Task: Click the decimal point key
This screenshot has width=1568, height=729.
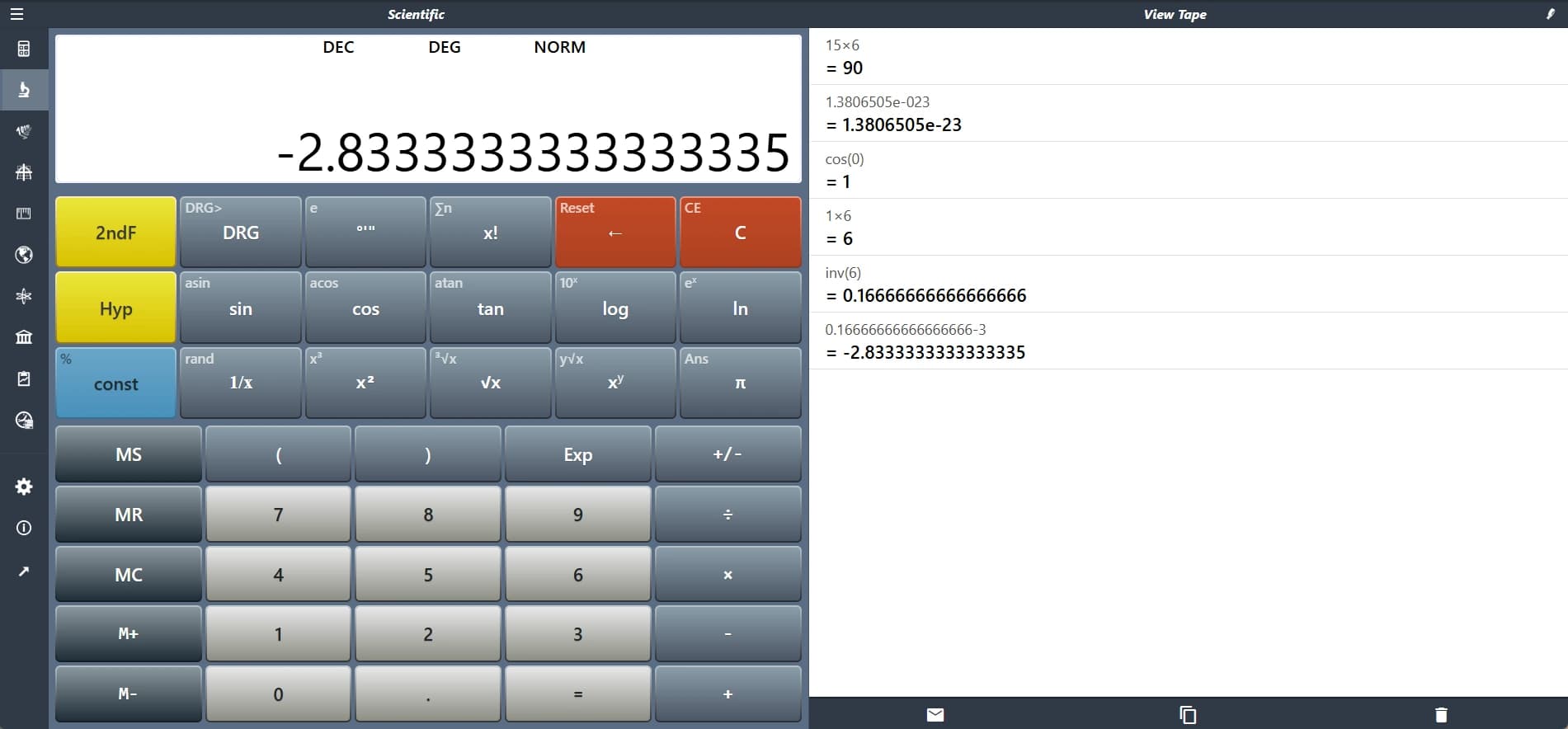Action: (x=427, y=694)
